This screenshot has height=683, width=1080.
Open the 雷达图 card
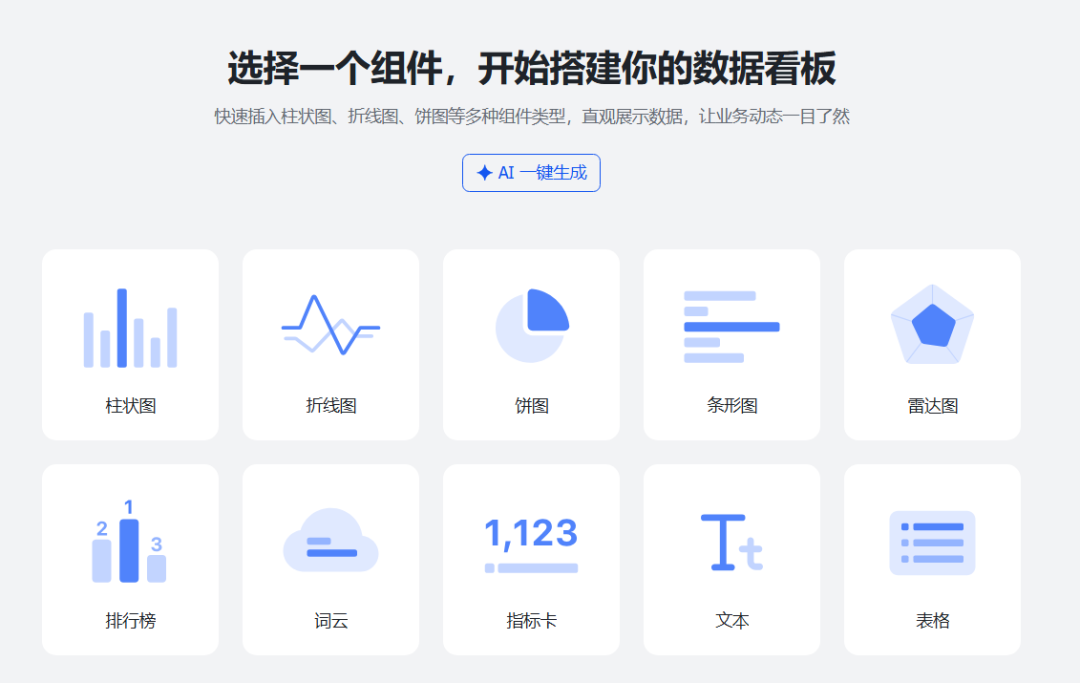click(x=932, y=343)
